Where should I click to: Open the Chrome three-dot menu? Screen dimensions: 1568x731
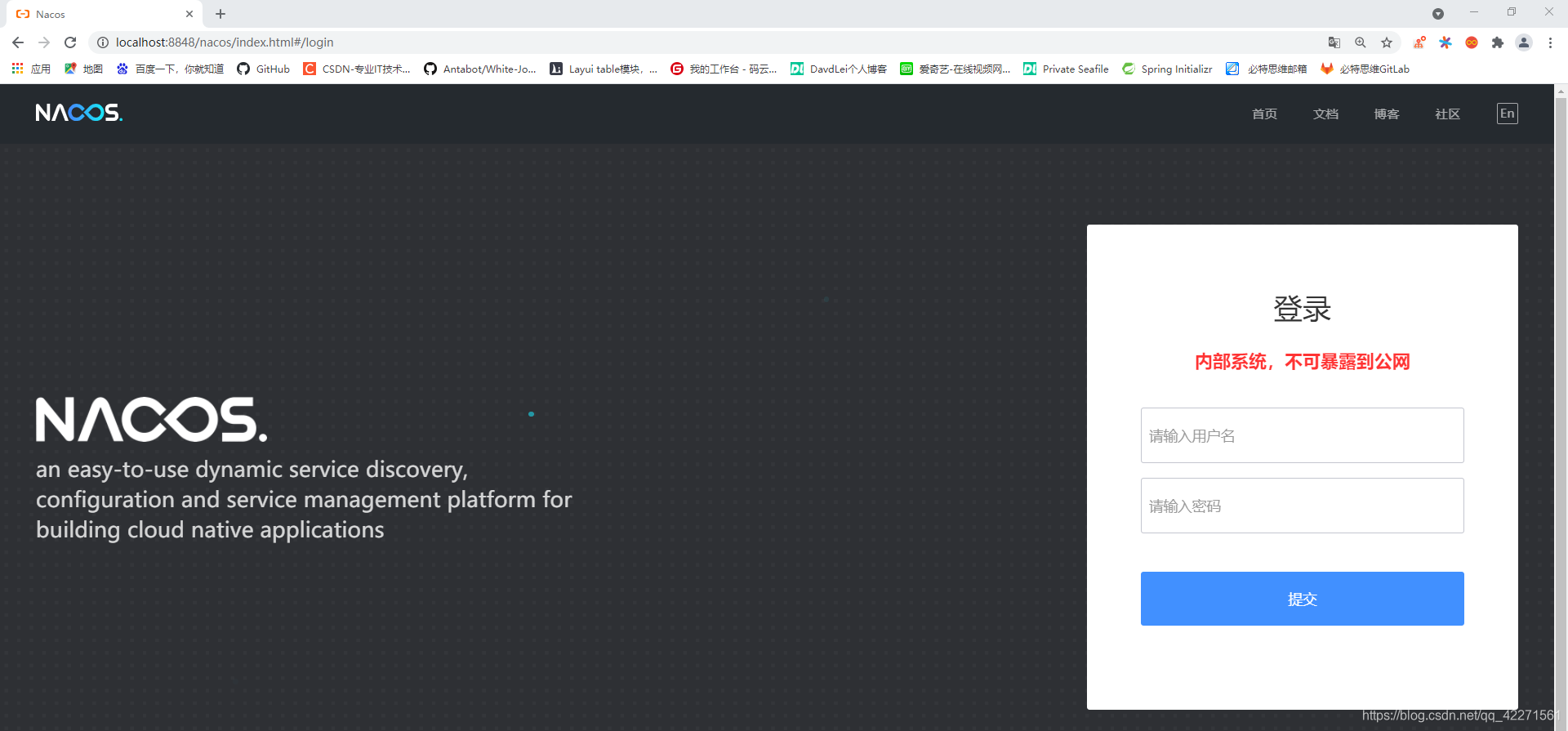click(1550, 42)
